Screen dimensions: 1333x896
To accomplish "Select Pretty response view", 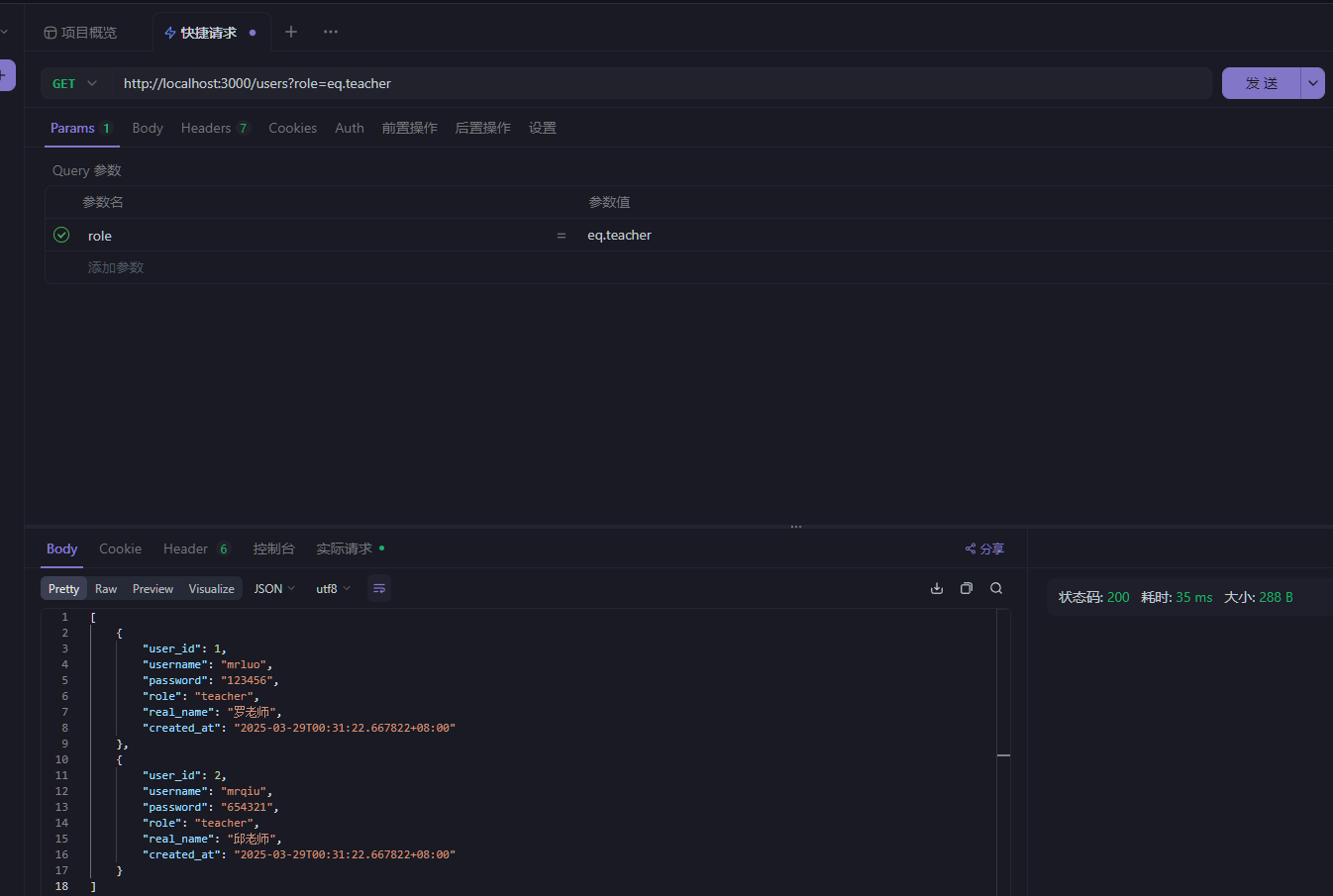I will pos(63,588).
